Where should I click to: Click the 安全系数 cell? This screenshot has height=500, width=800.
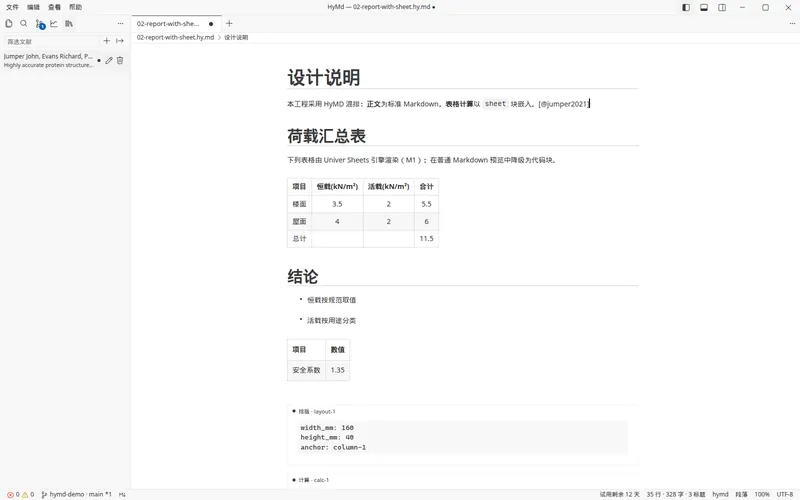pos(306,370)
